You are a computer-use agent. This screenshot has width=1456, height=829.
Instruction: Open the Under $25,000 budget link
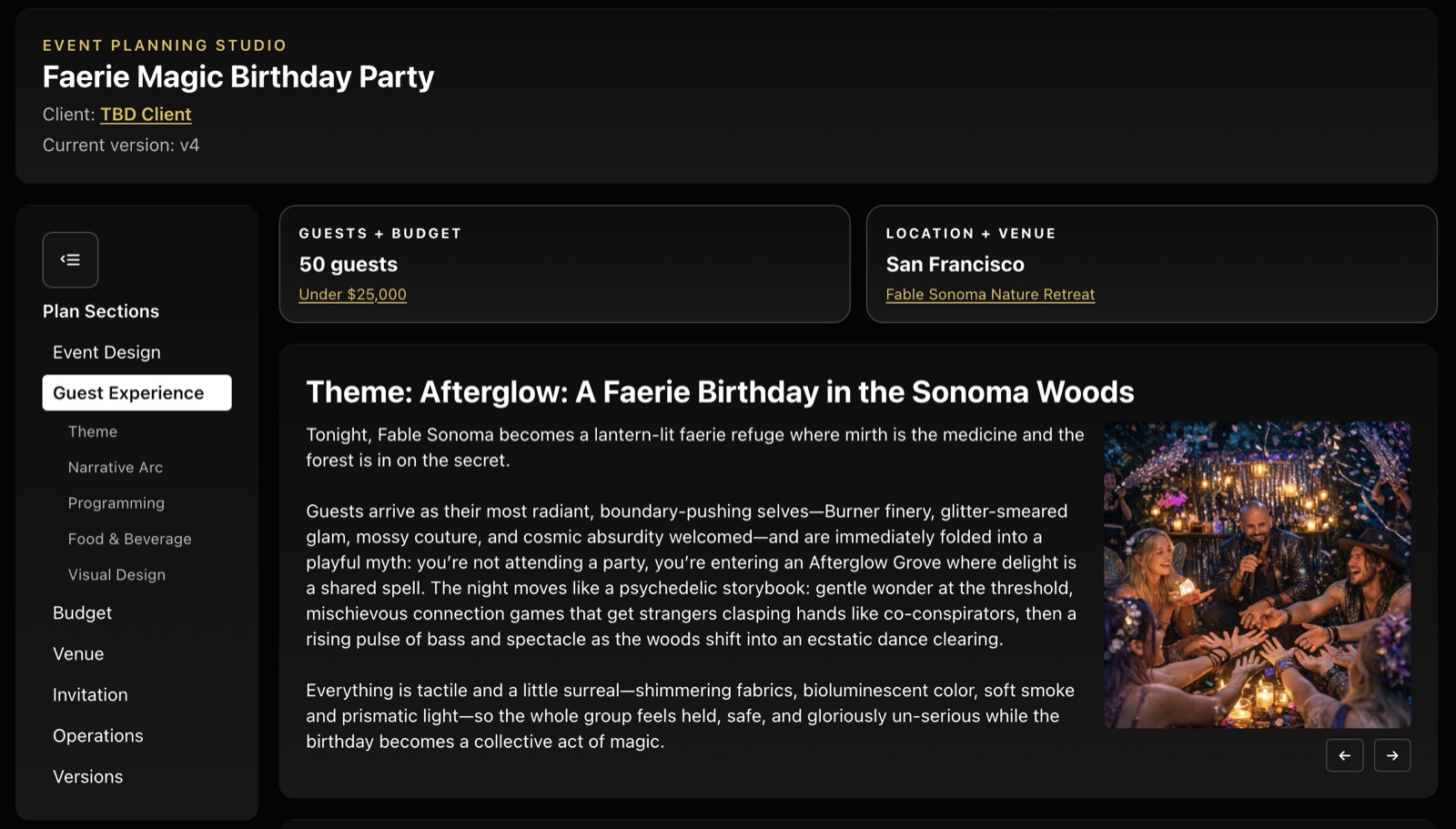352,295
